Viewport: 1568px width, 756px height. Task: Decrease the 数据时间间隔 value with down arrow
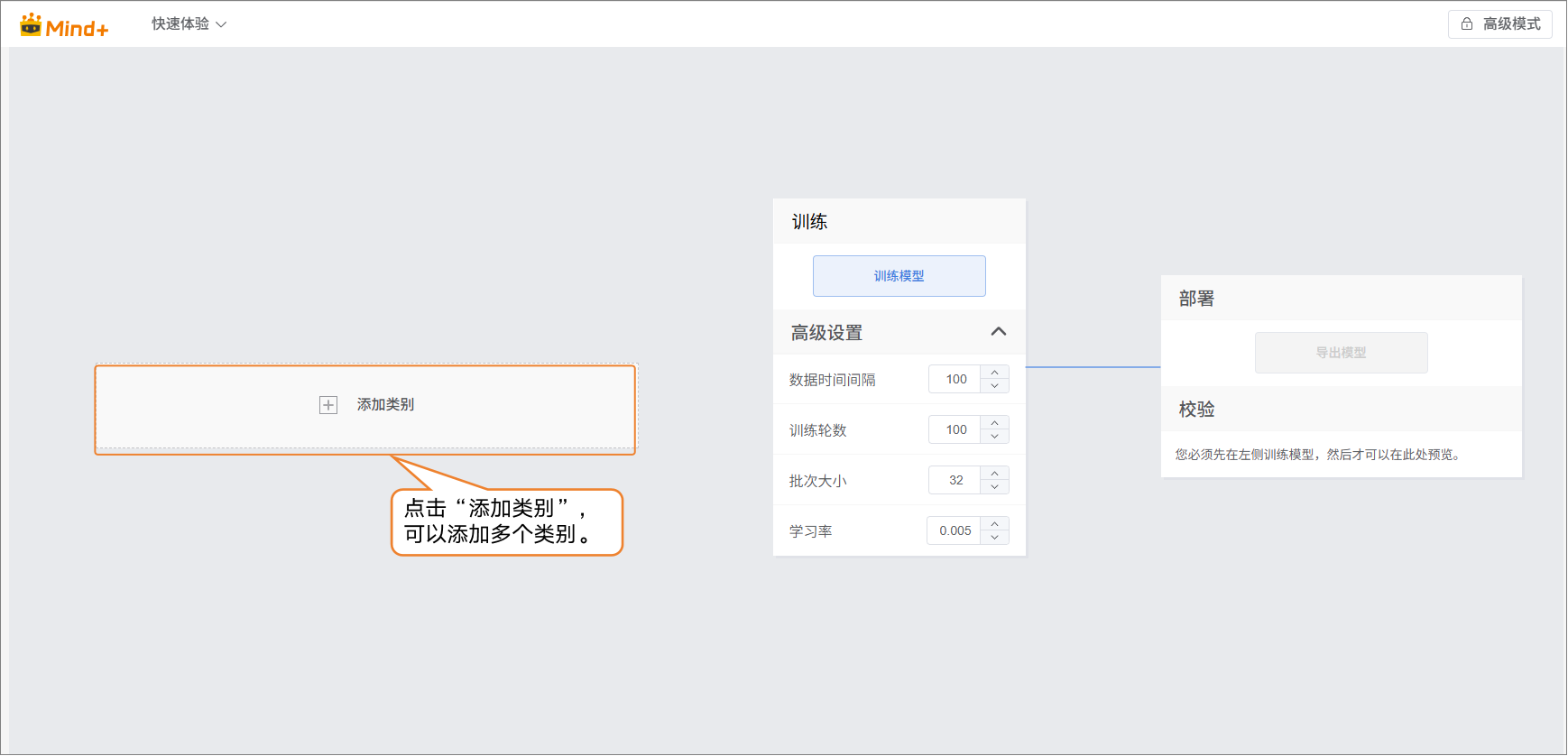pos(994,386)
